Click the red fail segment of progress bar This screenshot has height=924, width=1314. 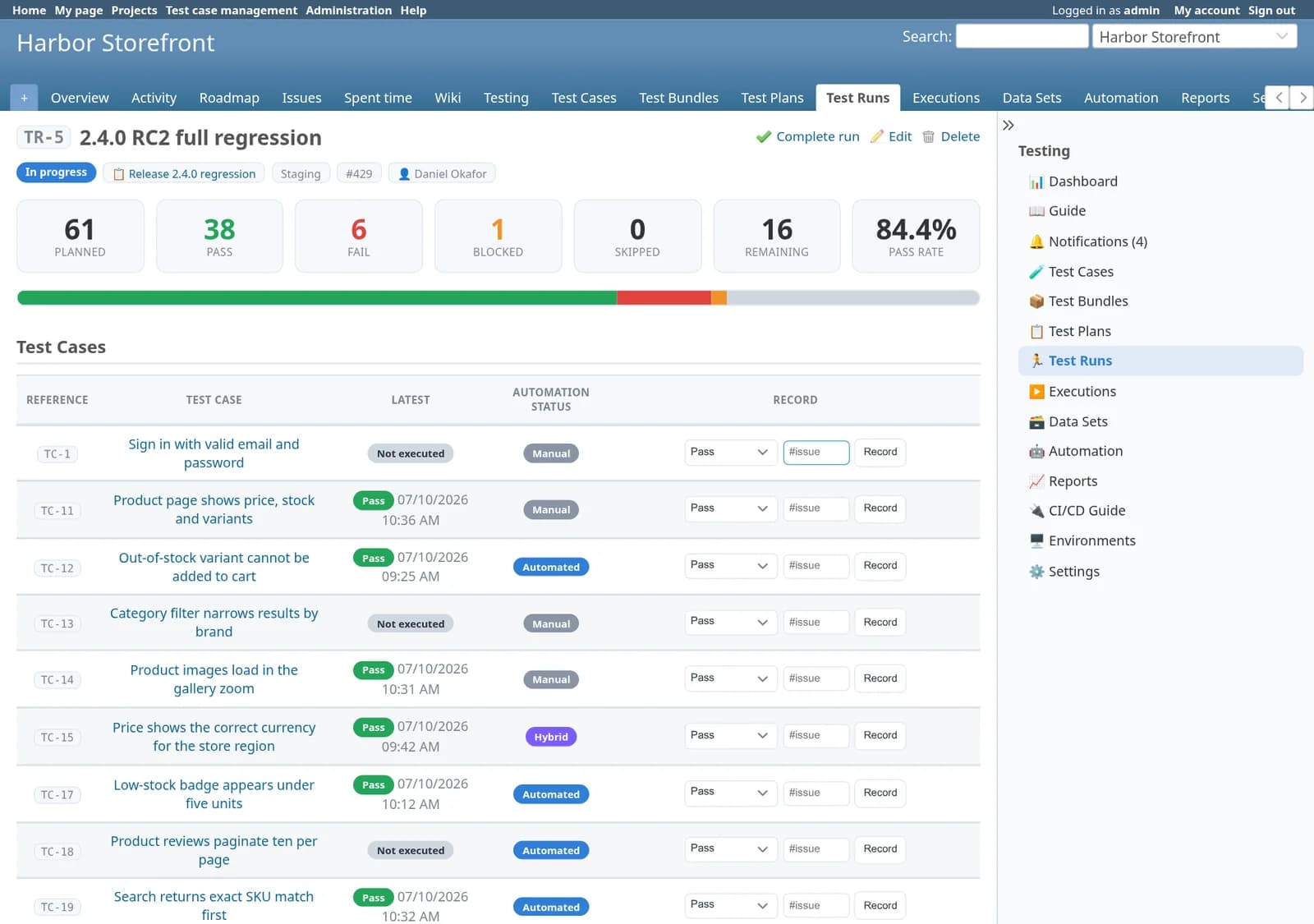(664, 297)
